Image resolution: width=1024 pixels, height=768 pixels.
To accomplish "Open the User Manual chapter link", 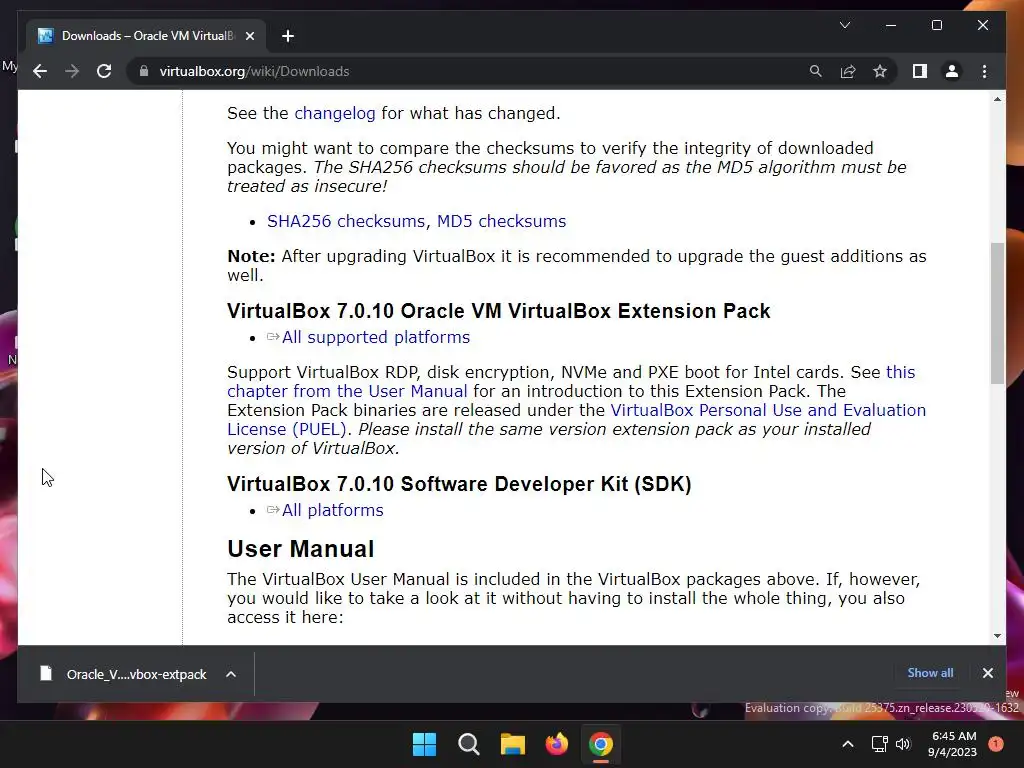I will (x=571, y=381).
